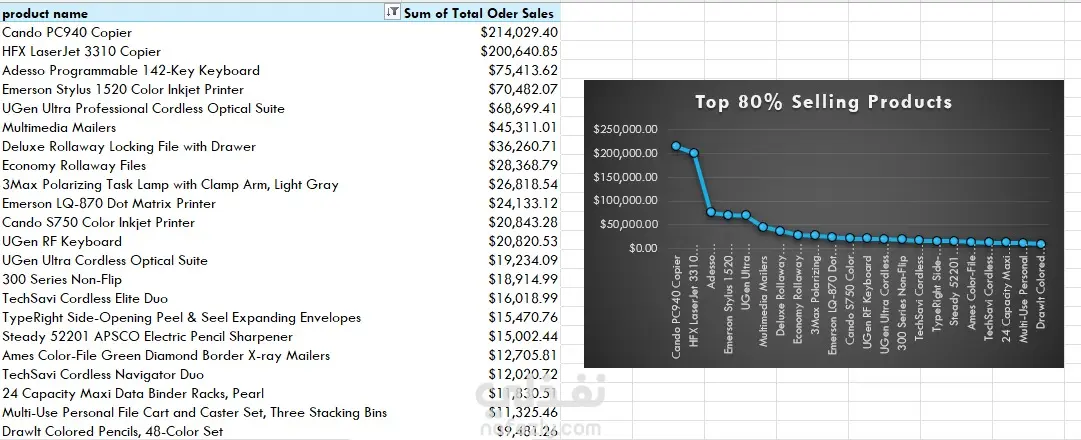Select the $19,234.09 cell

point(523,261)
